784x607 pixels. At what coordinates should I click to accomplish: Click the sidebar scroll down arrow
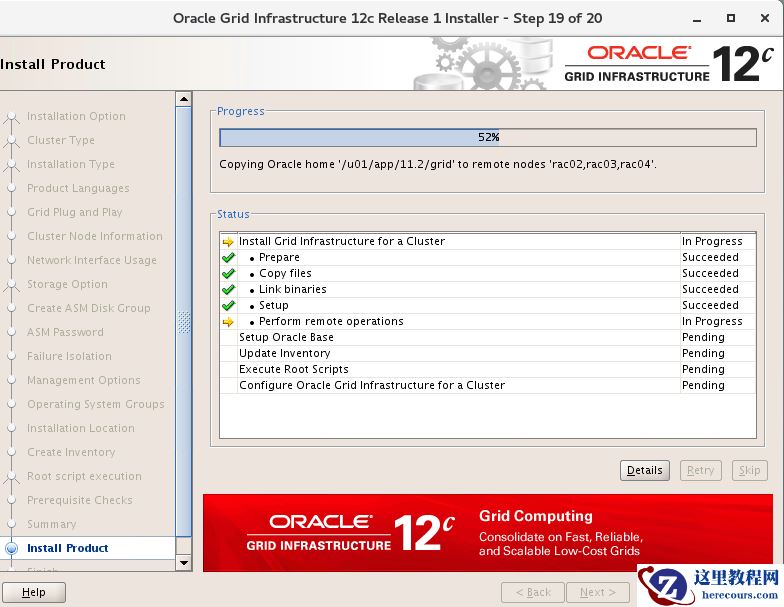point(184,563)
